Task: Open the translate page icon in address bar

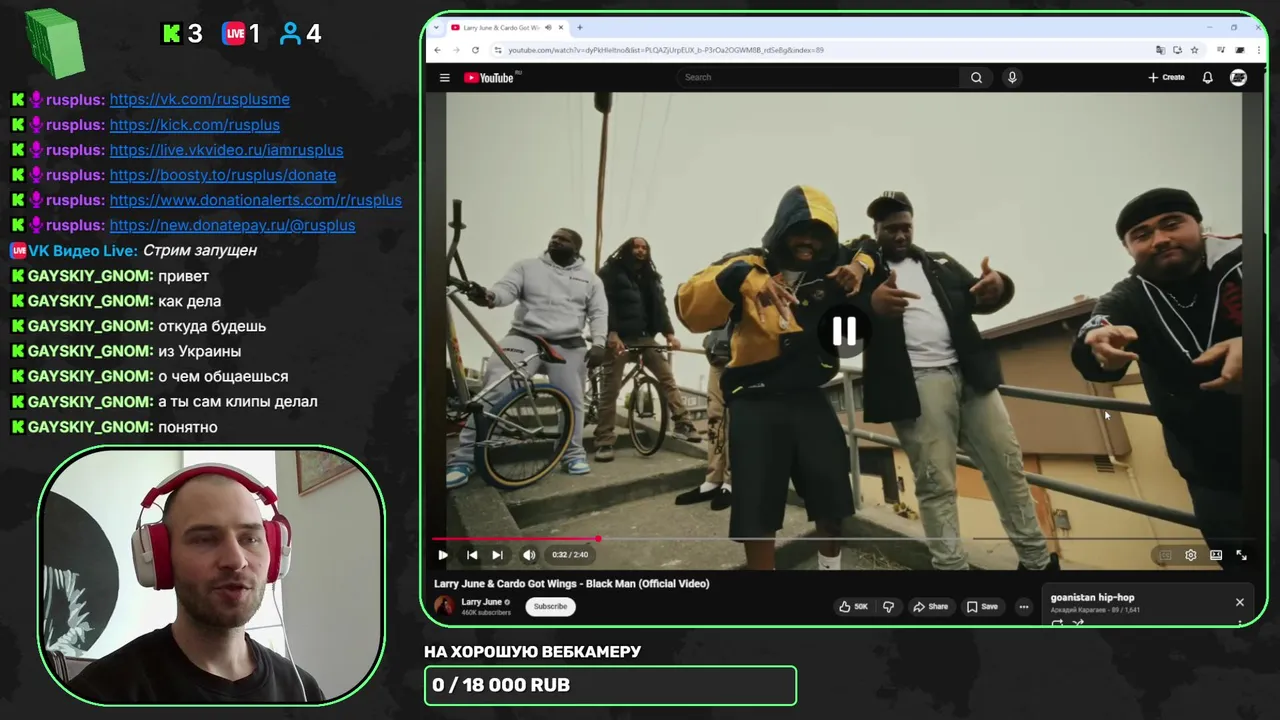Action: 1160,50
